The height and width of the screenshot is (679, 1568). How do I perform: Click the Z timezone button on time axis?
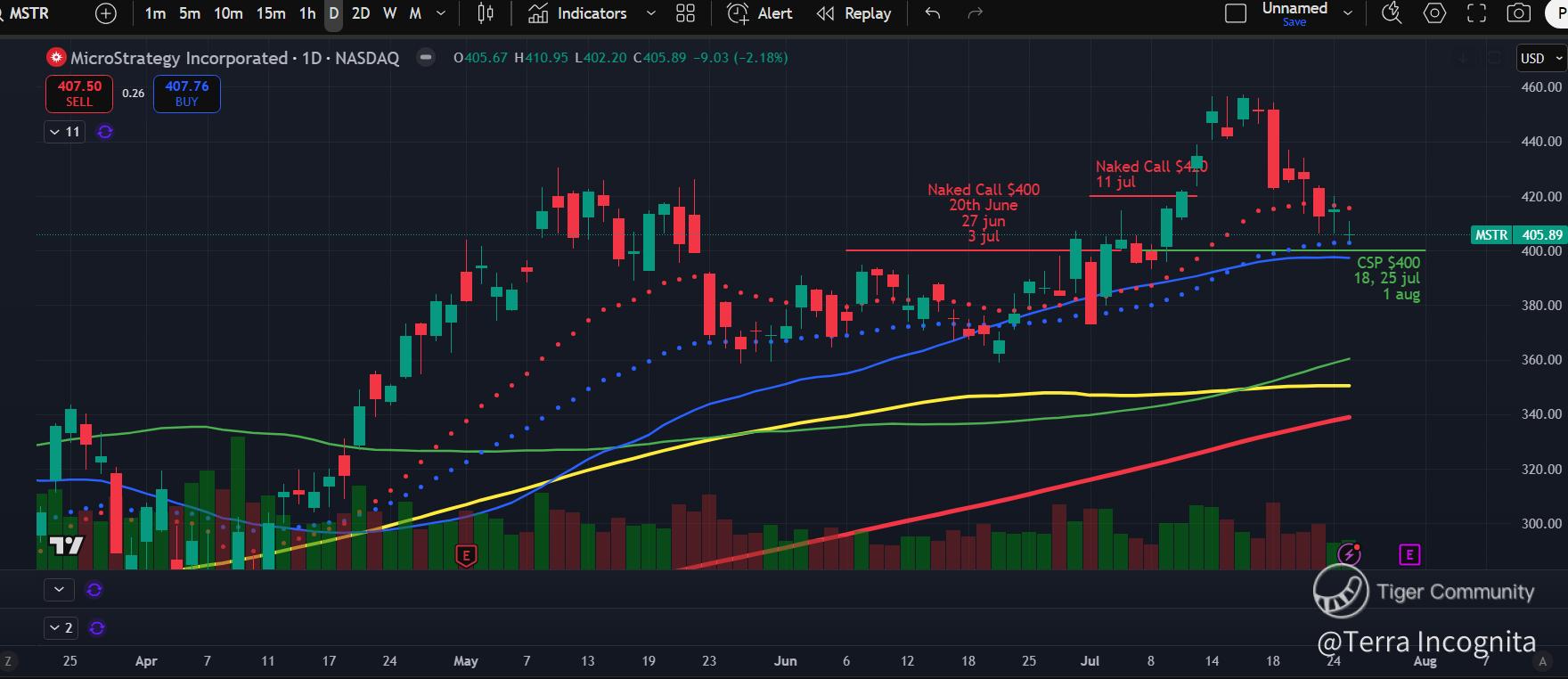(x=8, y=661)
